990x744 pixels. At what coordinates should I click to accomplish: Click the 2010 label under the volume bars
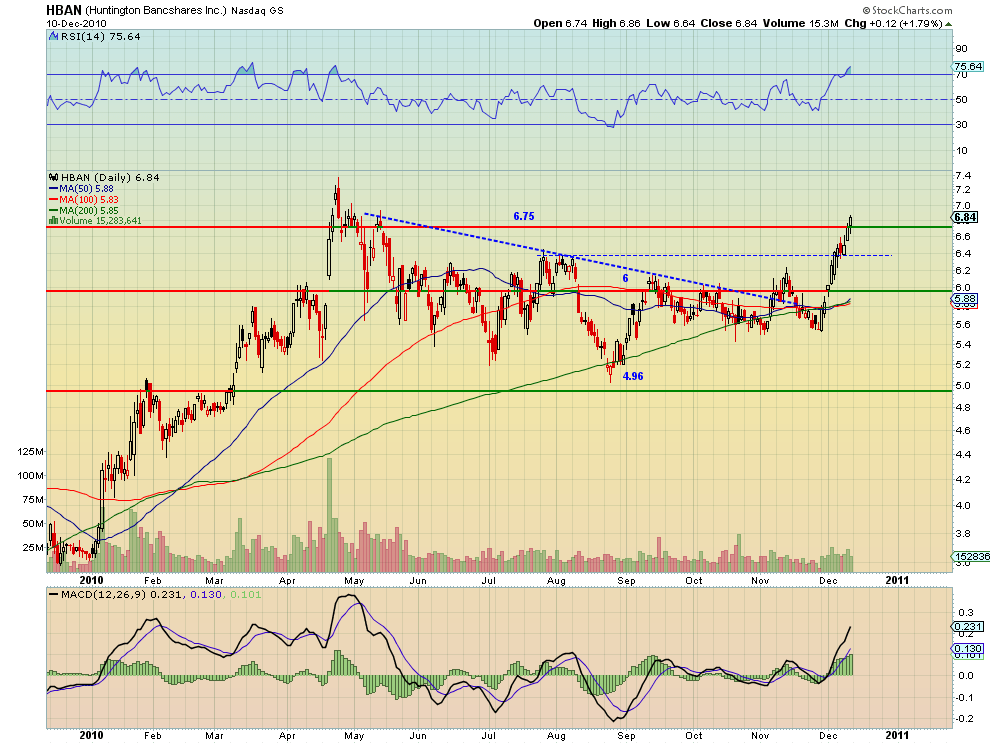pos(91,580)
